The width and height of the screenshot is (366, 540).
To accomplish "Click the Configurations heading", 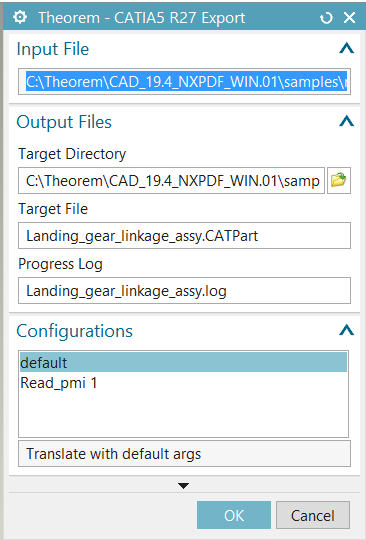I will 74,331.
